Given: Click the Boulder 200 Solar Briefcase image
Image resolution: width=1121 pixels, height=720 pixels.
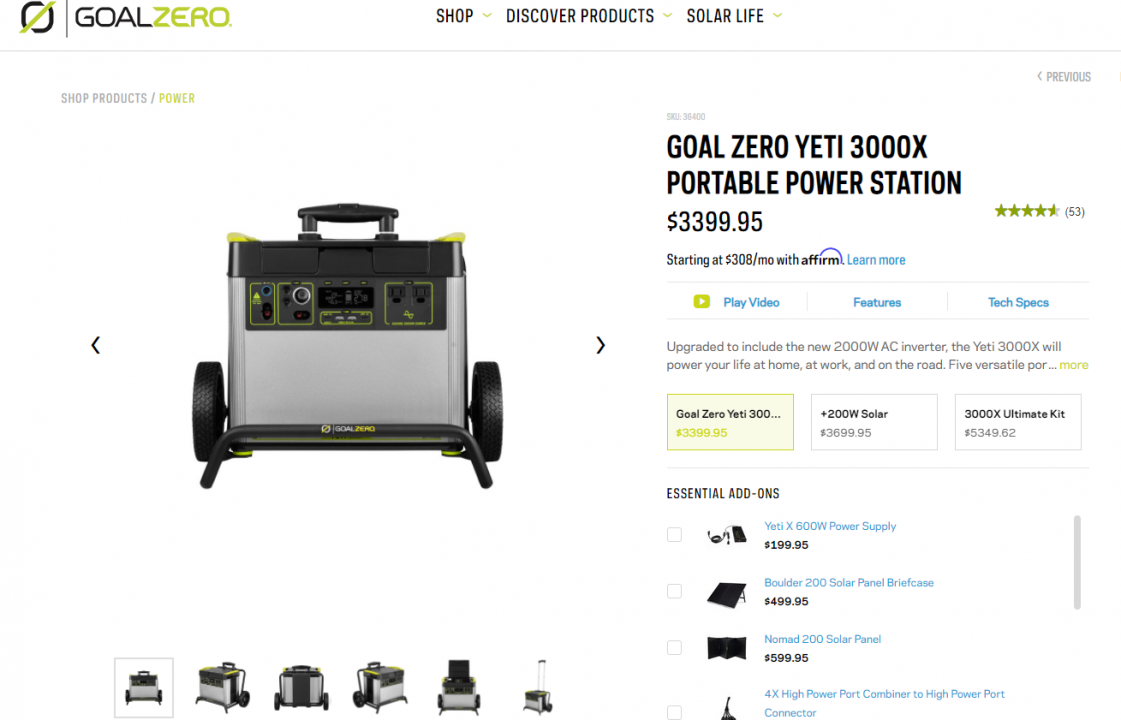Looking at the screenshot, I should click(726, 593).
